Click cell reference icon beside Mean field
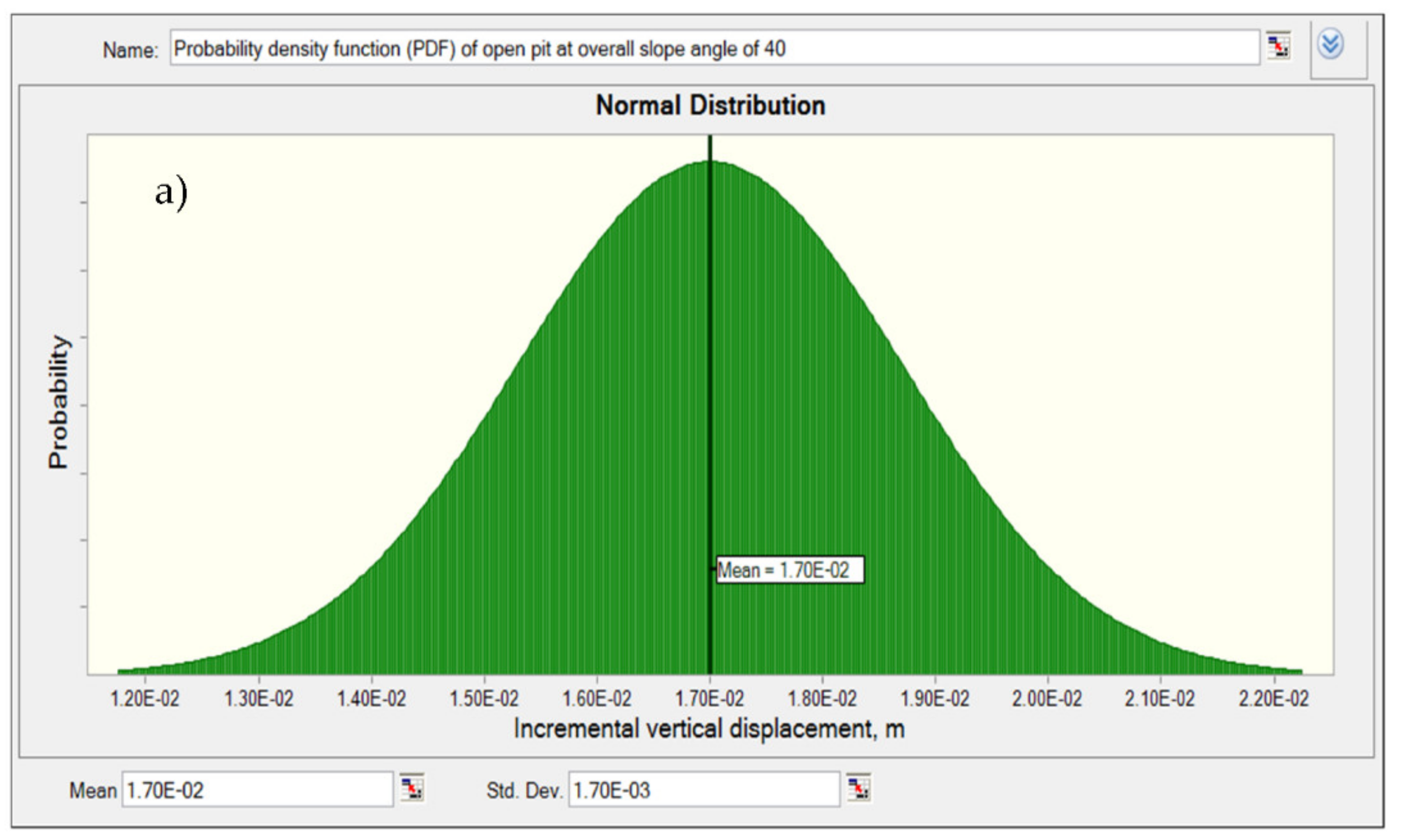This screenshot has width=1403, height=840. (x=412, y=788)
